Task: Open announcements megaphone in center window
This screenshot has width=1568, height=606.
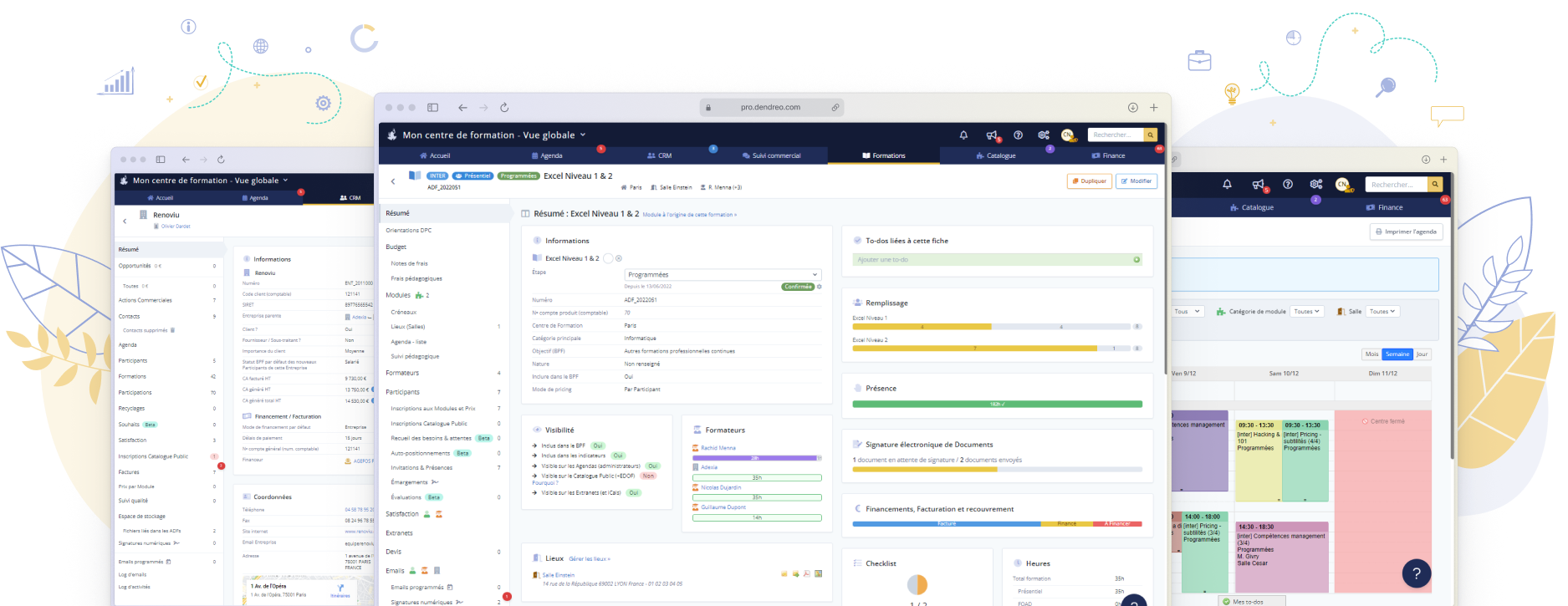Action: tap(992, 135)
